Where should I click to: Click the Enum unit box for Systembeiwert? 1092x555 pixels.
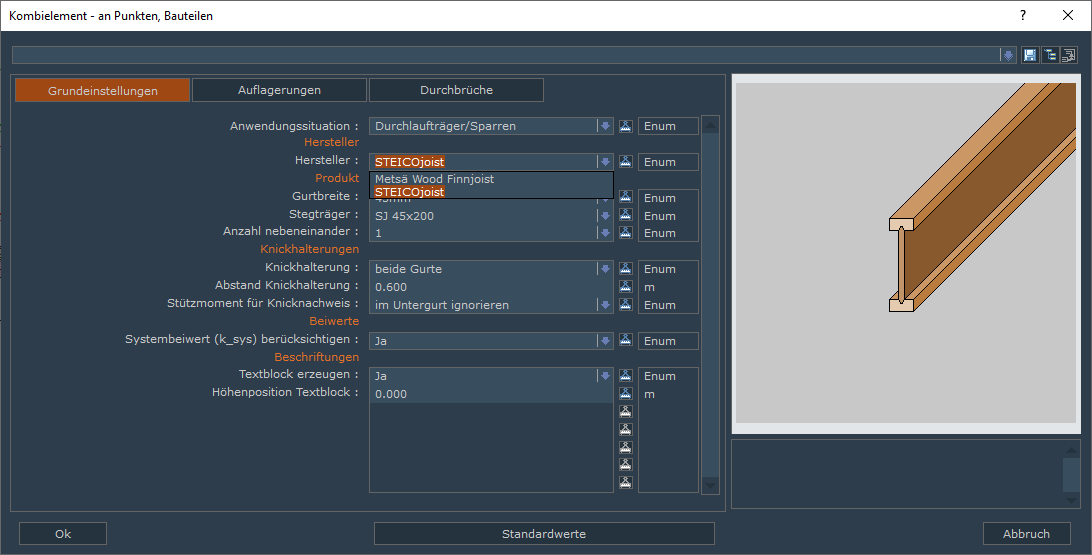click(668, 341)
